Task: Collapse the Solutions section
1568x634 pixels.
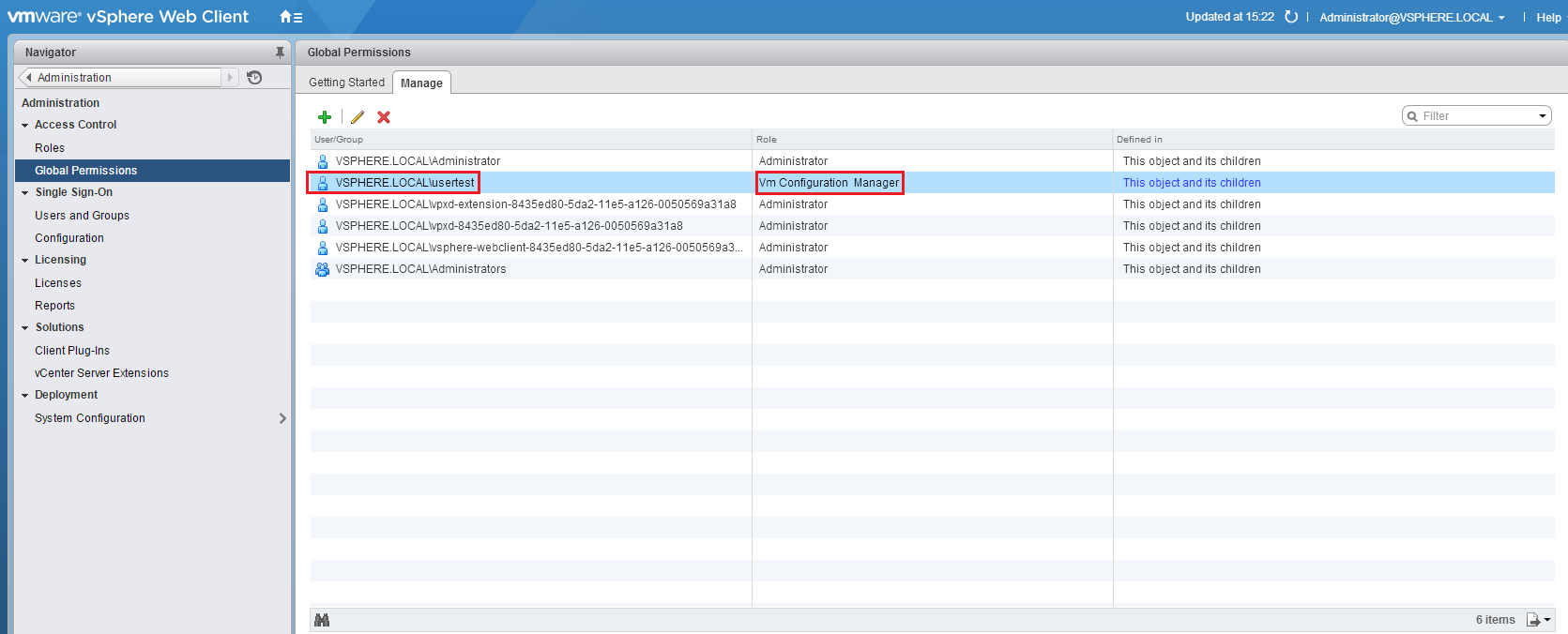Action: click(x=25, y=328)
